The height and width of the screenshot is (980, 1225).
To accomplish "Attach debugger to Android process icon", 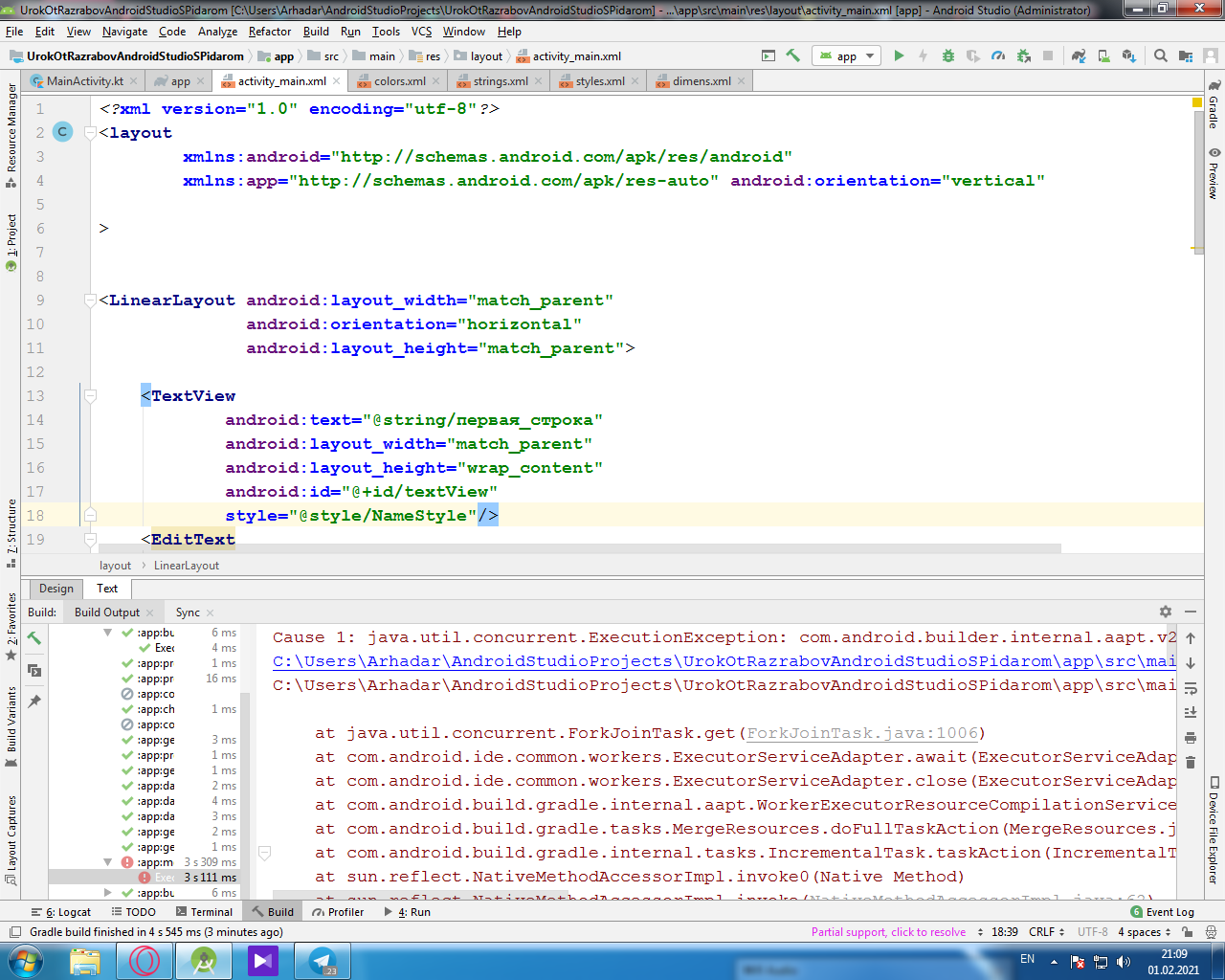I will pos(1023,56).
